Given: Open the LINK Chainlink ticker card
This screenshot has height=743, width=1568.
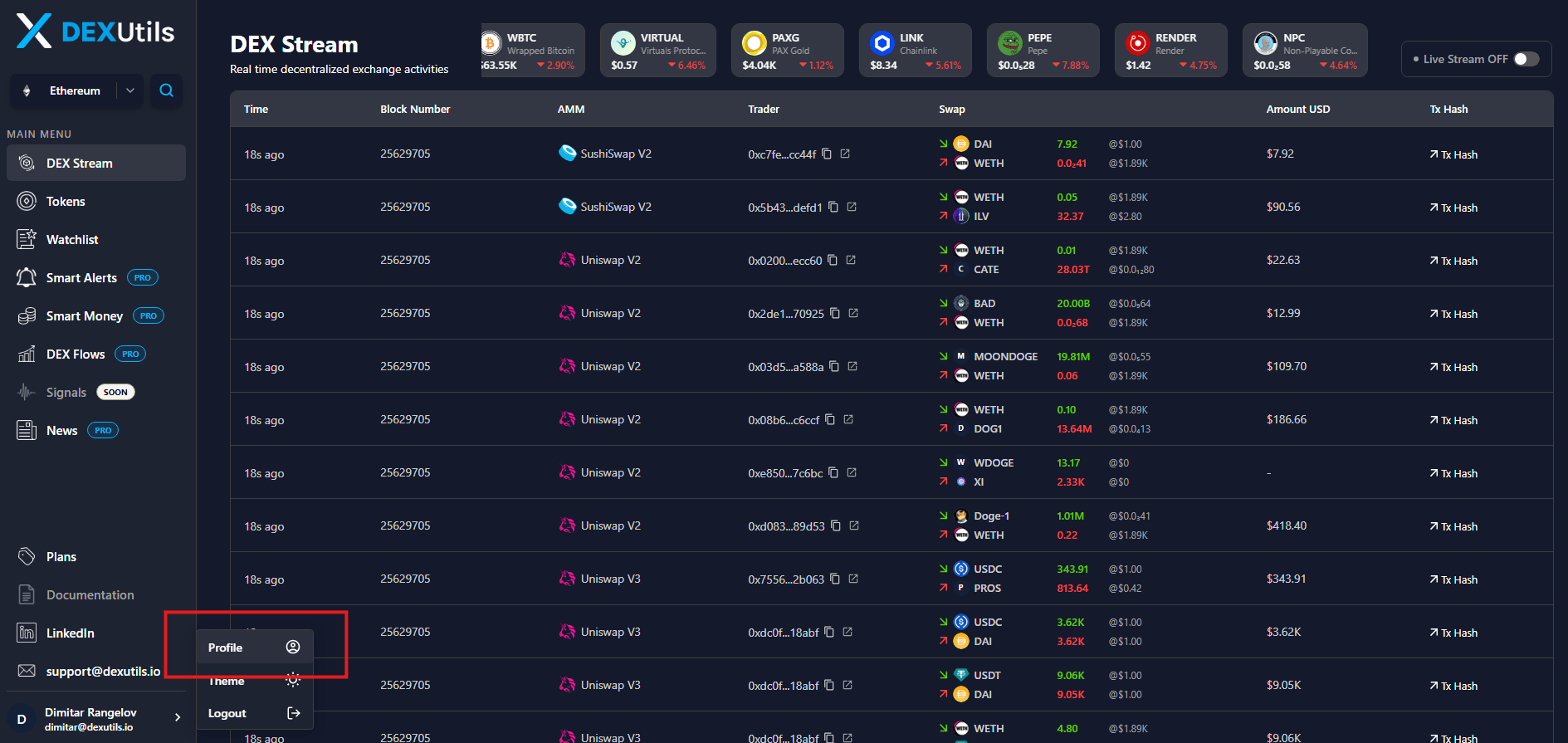Looking at the screenshot, I should 916,51.
